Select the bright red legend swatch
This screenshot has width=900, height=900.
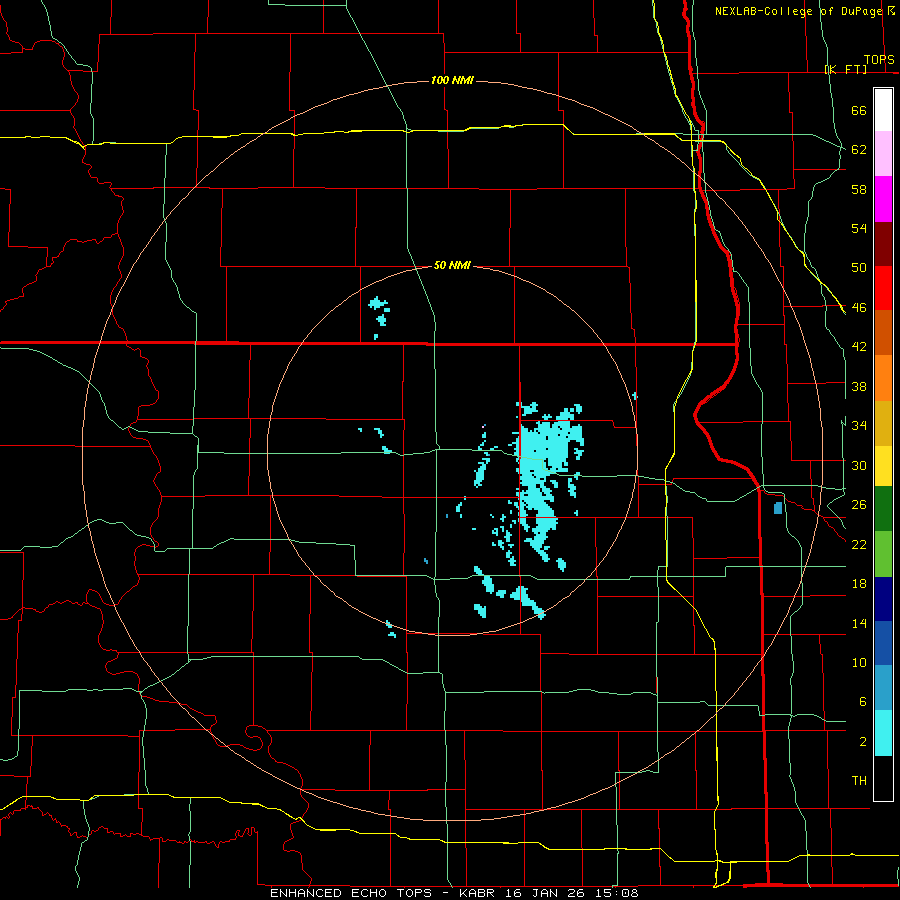[x=883, y=288]
